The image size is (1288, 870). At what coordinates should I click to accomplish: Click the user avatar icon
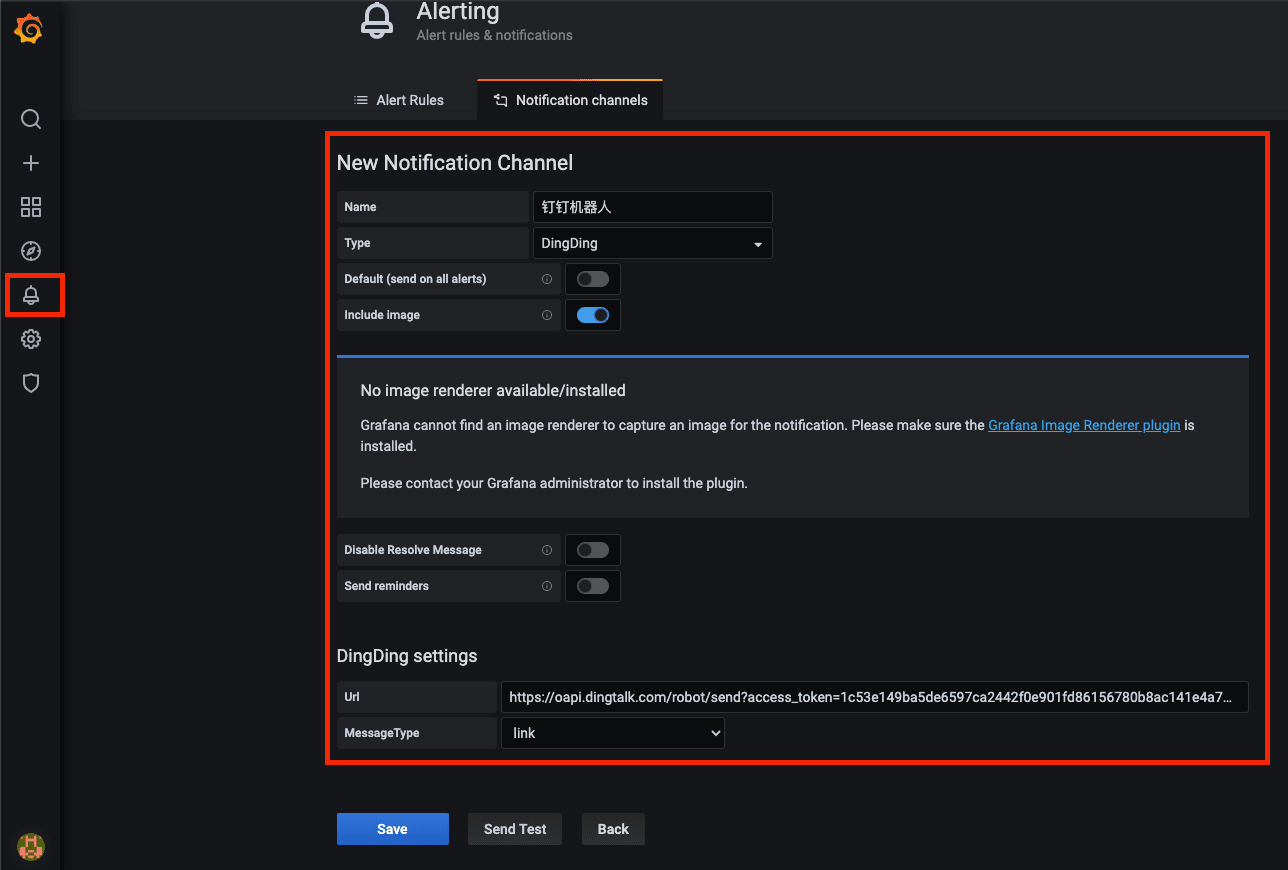(31, 847)
